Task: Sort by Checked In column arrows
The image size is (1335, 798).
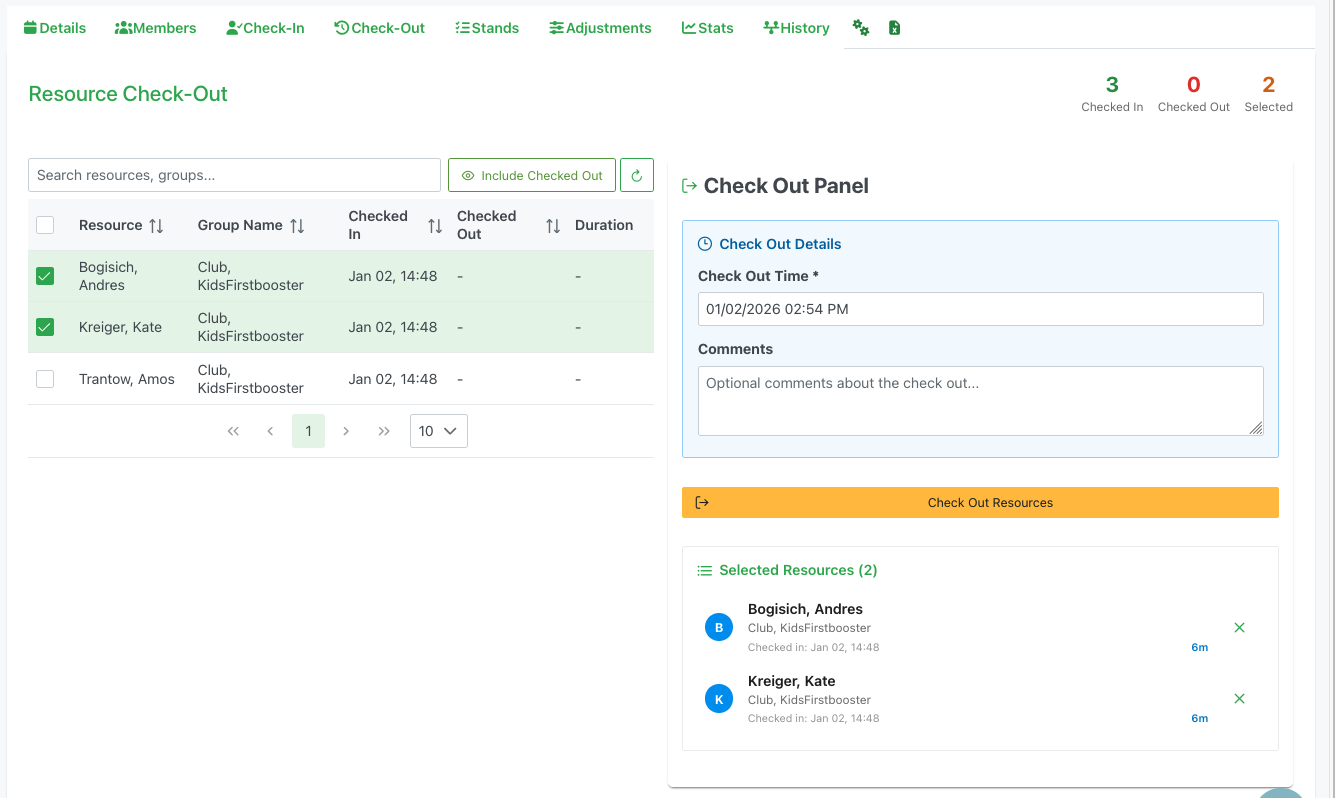Action: point(435,226)
